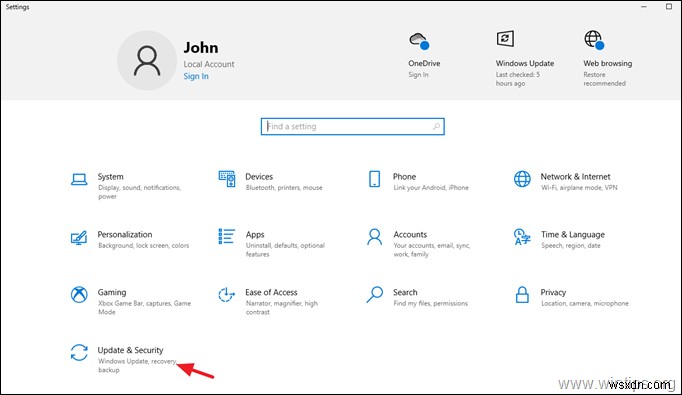682x395 pixels.
Task: Select the Accounts person icon
Action: [x=374, y=237]
